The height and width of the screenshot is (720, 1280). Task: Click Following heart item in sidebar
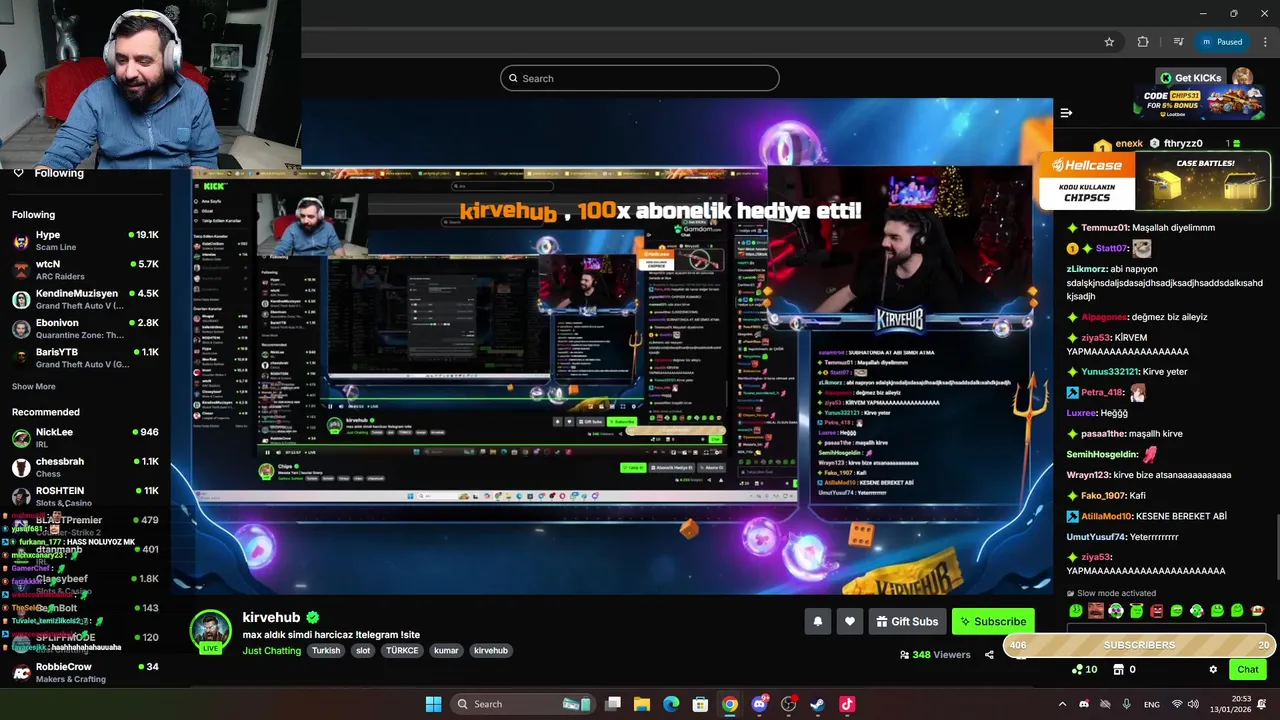[48, 173]
